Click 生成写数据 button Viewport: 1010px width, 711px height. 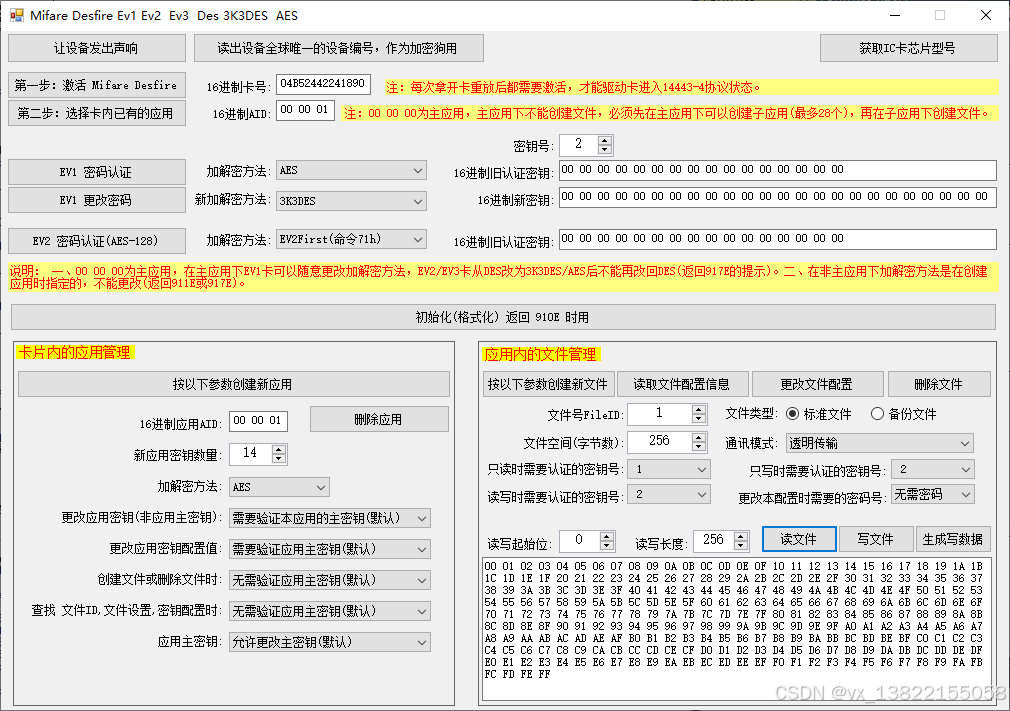[953, 539]
